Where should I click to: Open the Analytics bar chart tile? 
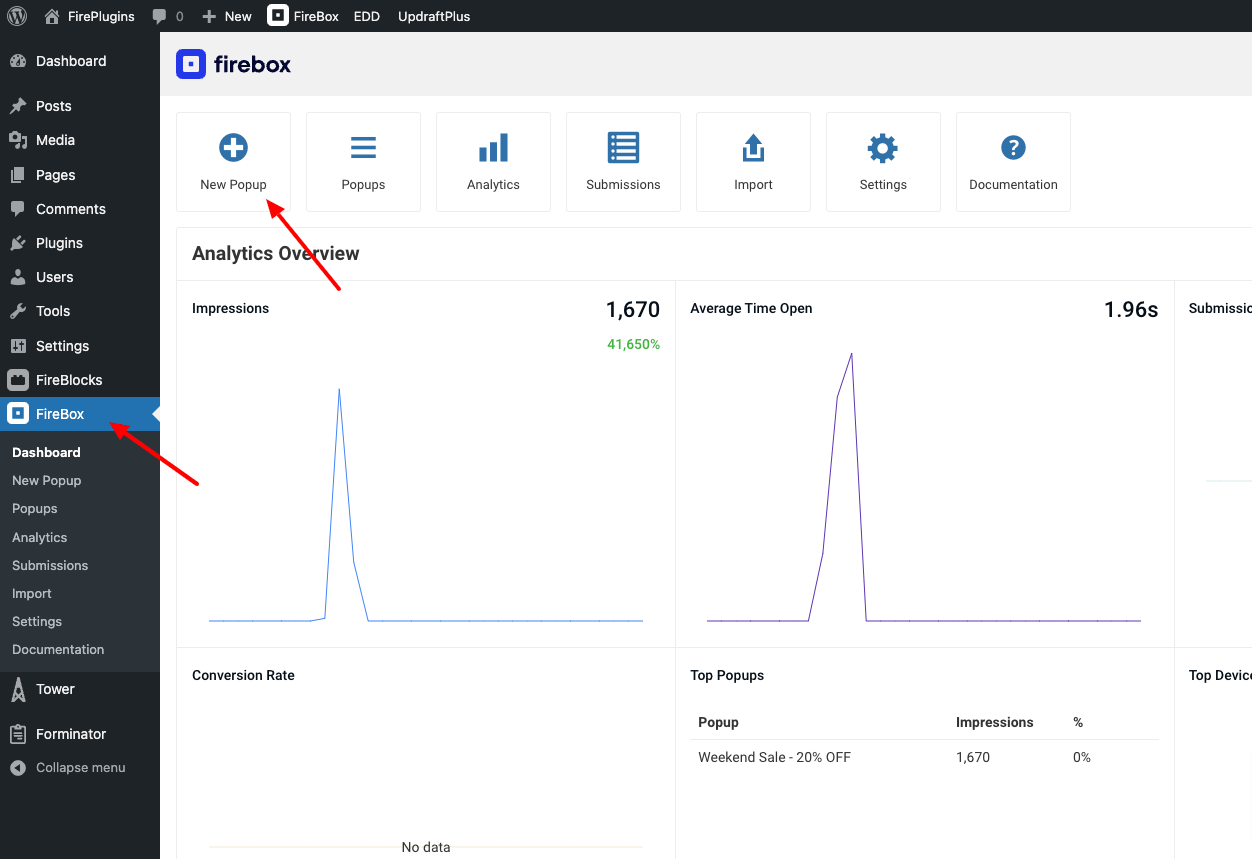click(493, 162)
